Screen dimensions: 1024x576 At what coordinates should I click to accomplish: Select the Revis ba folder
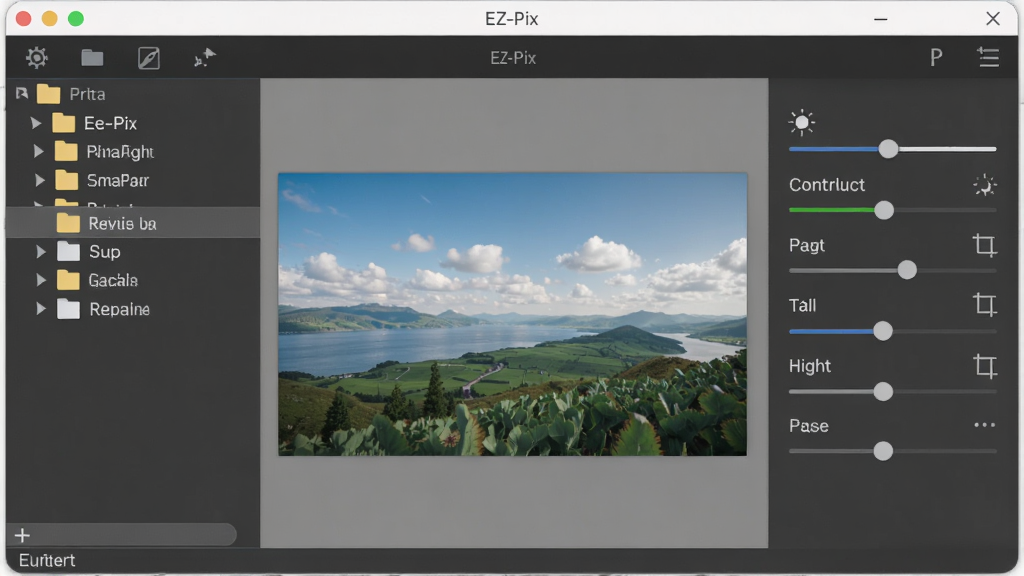point(133,223)
